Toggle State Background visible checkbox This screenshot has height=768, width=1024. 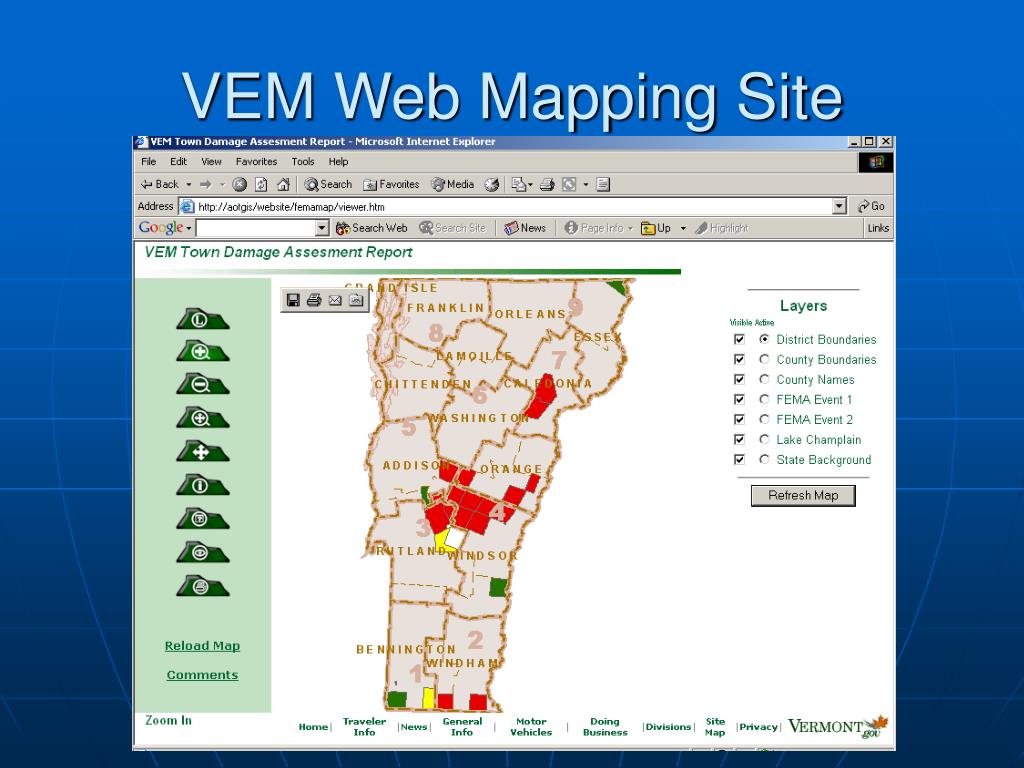739,459
